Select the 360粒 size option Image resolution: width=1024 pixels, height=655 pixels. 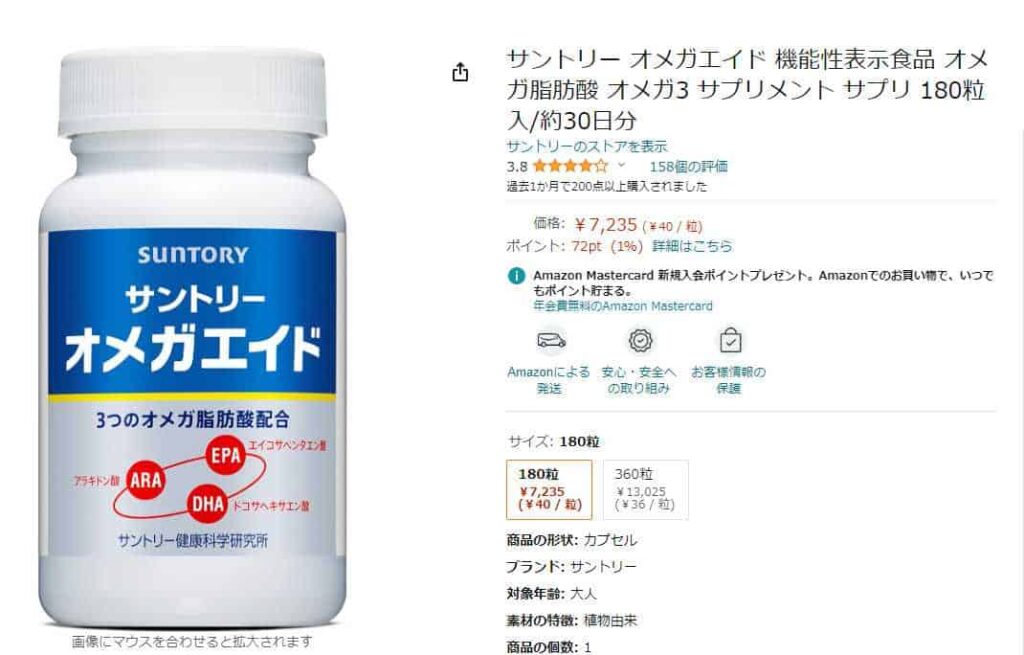[645, 490]
